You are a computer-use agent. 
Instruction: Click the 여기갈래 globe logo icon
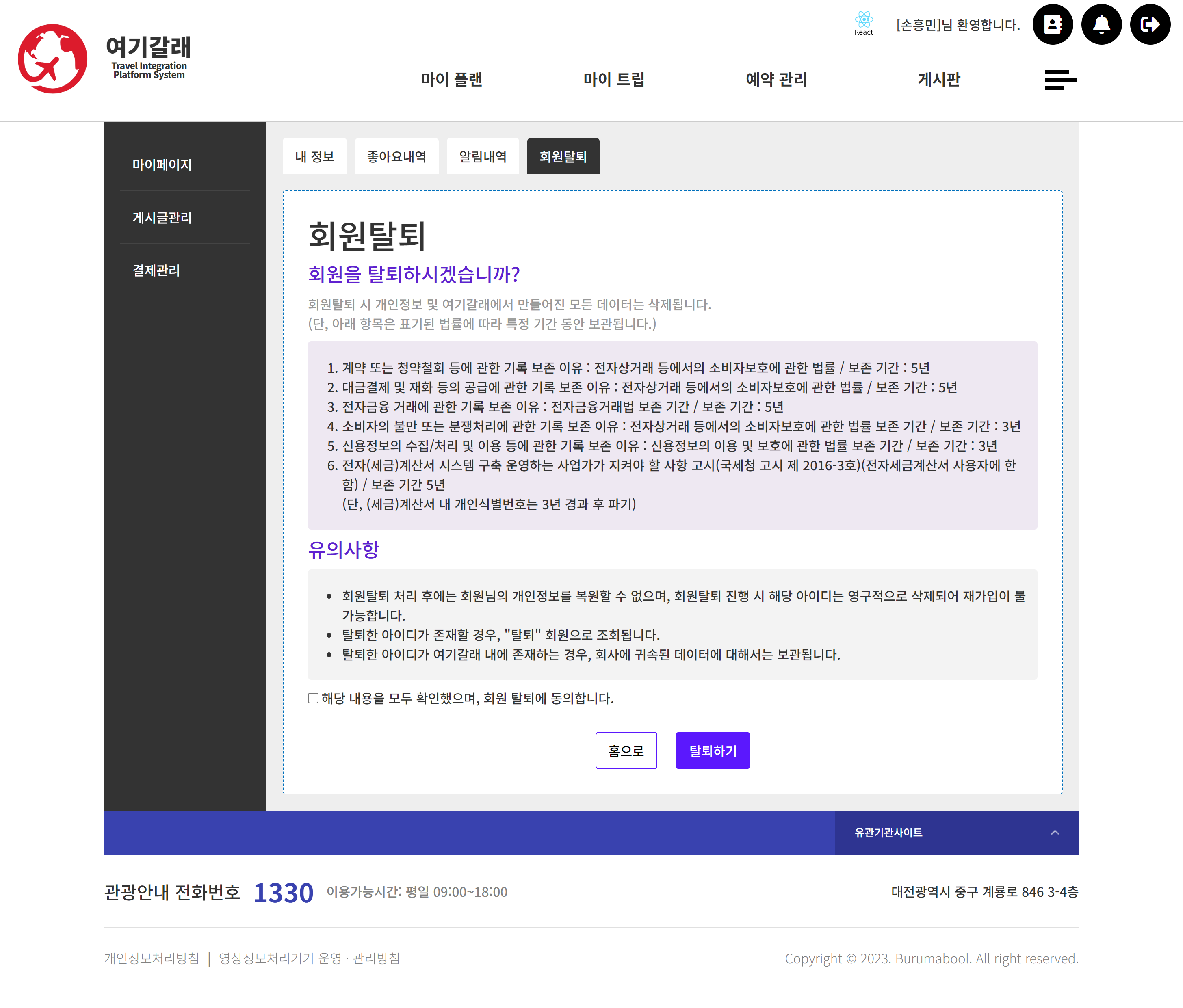(52, 59)
